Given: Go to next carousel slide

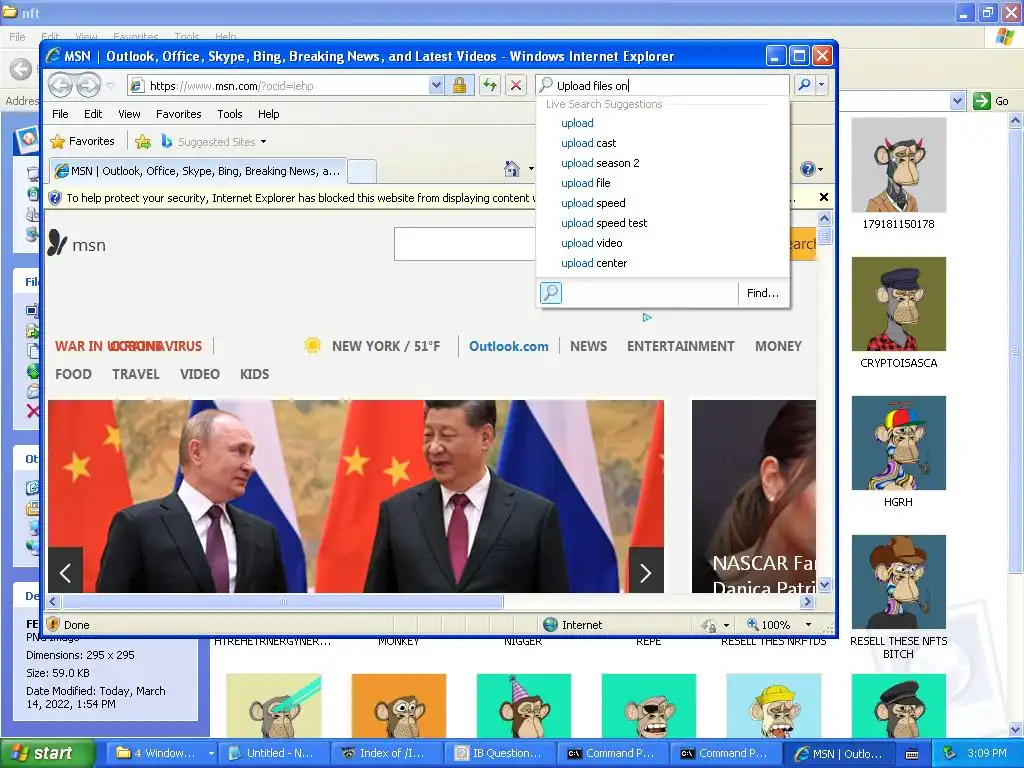Looking at the screenshot, I should tap(646, 573).
